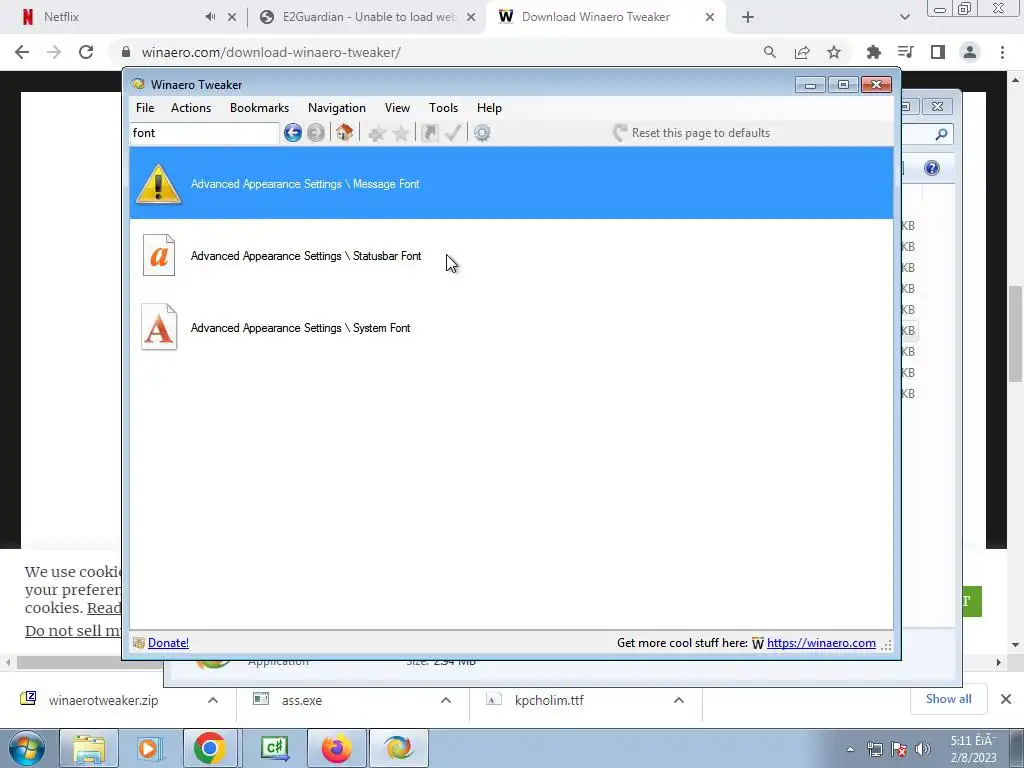Viewport: 1024px width, 768px height.
Task: Open Tweaker settings gear icon
Action: point(482,133)
